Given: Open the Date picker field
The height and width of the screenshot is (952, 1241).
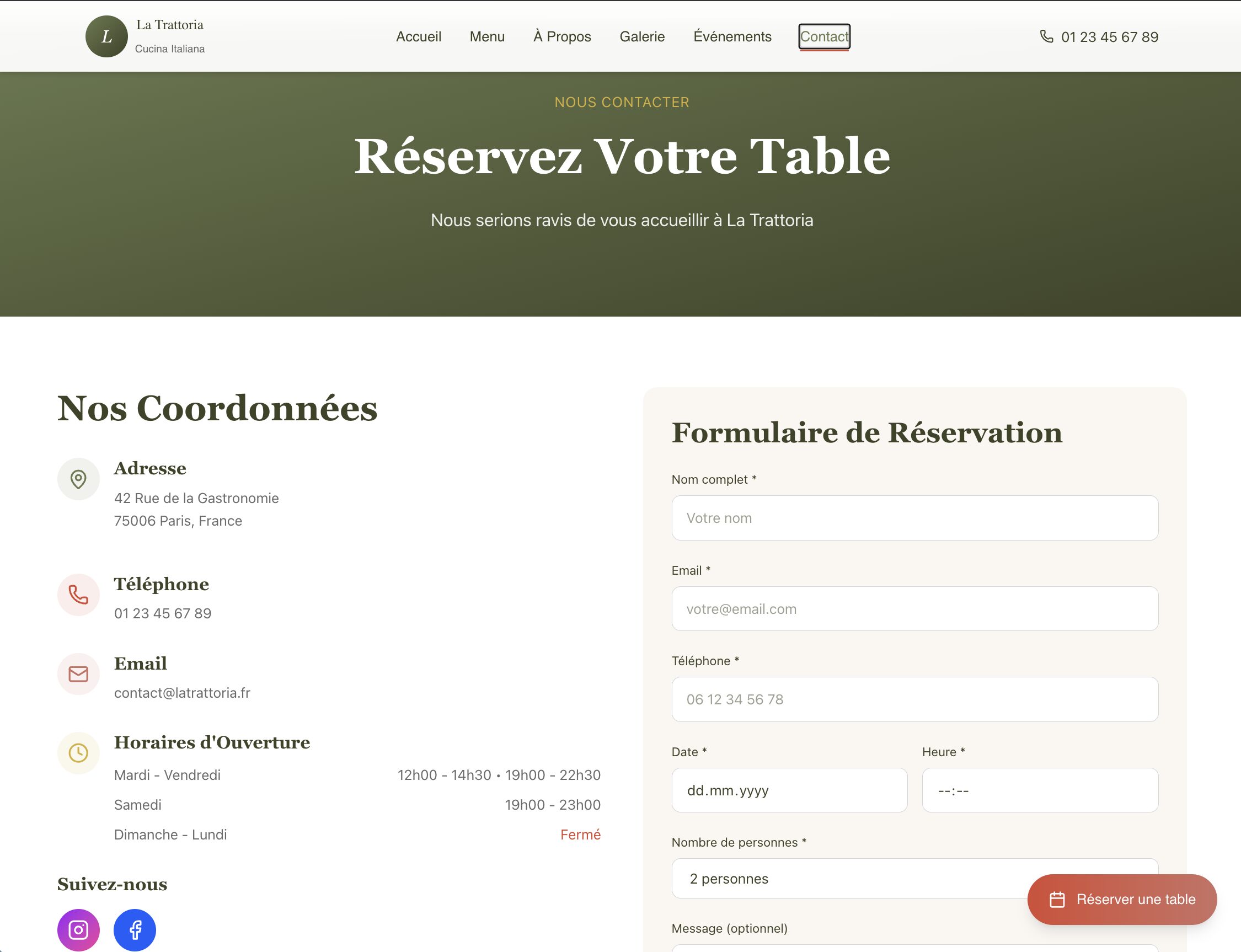Looking at the screenshot, I should (x=789, y=790).
